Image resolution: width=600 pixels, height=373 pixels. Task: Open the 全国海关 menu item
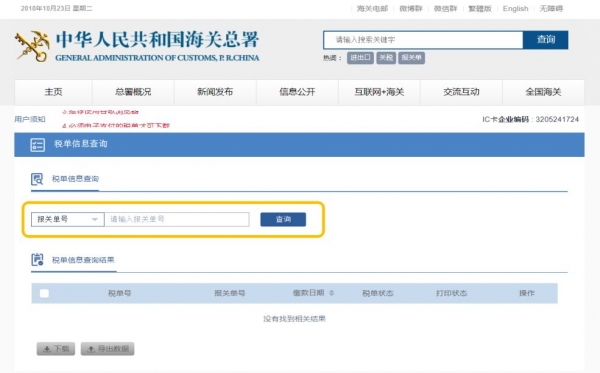543,92
